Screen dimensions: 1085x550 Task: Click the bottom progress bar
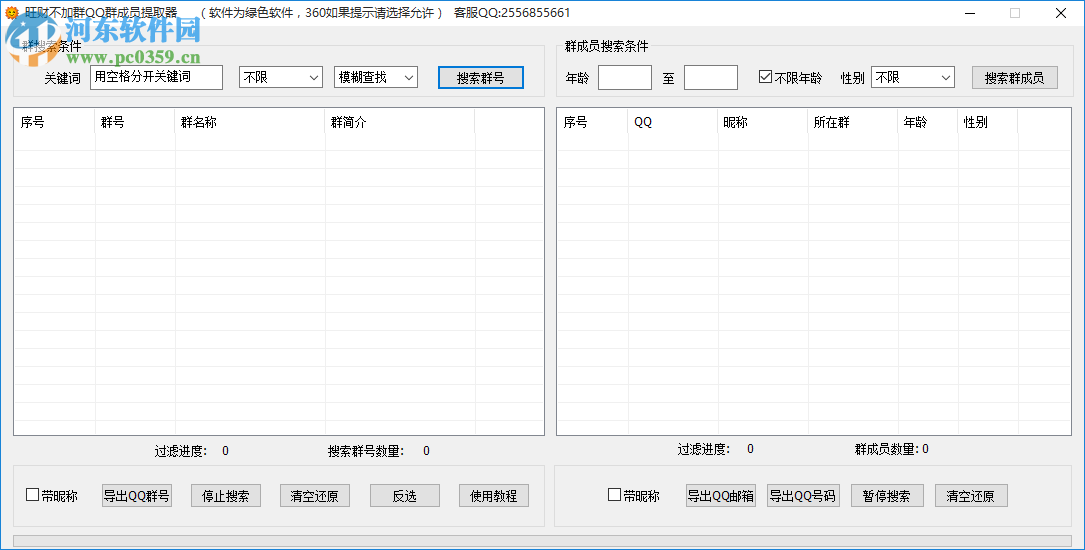542,541
